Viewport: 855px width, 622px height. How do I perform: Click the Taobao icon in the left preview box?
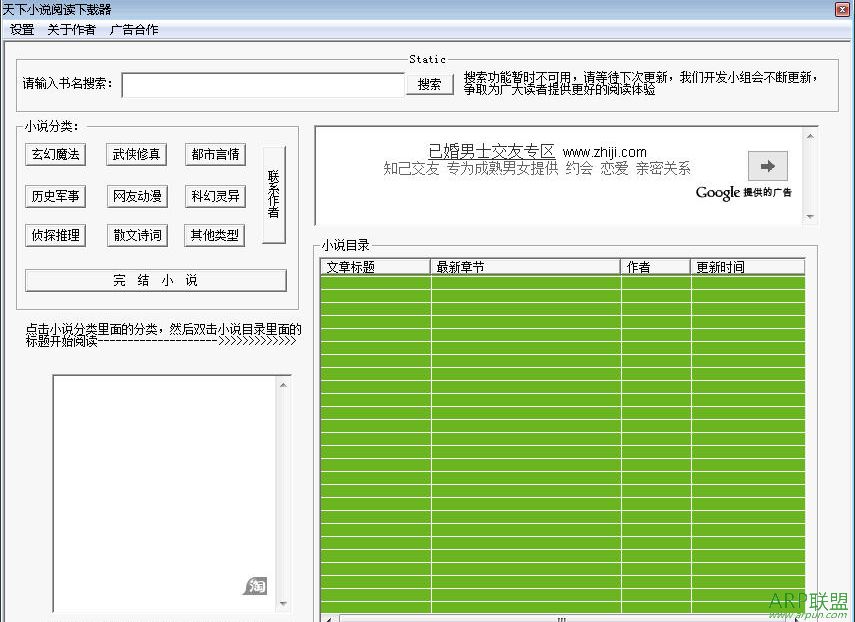(x=256, y=585)
